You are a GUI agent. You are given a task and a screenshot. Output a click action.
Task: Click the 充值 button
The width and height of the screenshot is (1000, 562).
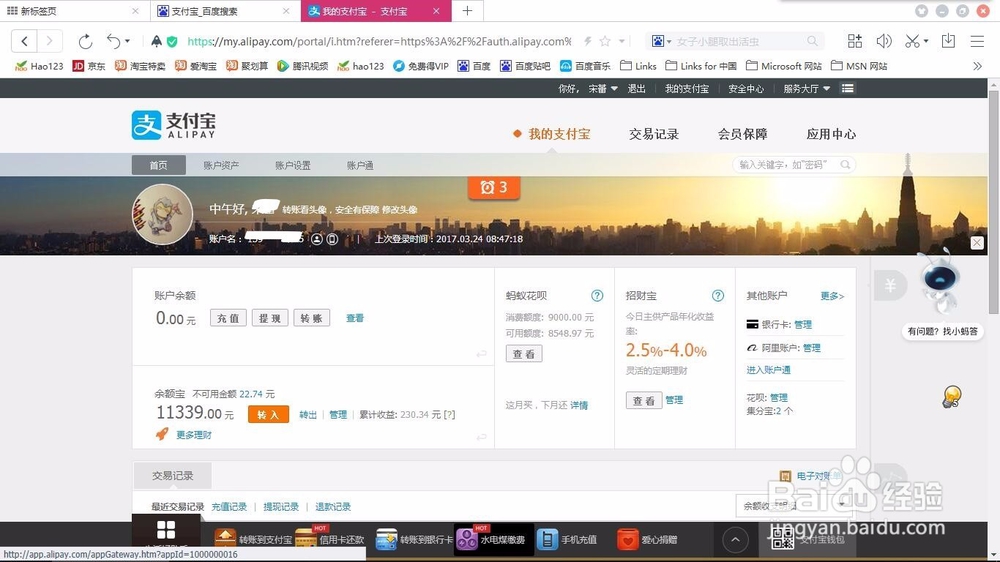228,318
